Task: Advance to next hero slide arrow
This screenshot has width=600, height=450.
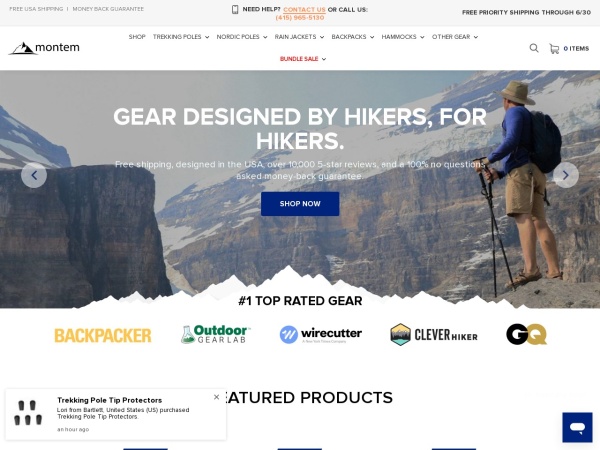Action: 566,175
